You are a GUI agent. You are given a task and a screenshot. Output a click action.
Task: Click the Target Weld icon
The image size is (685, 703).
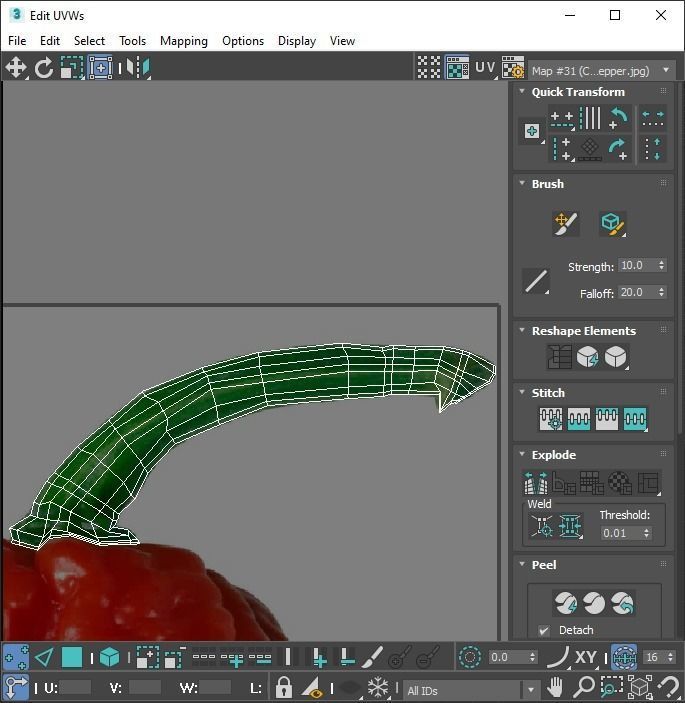(542, 525)
